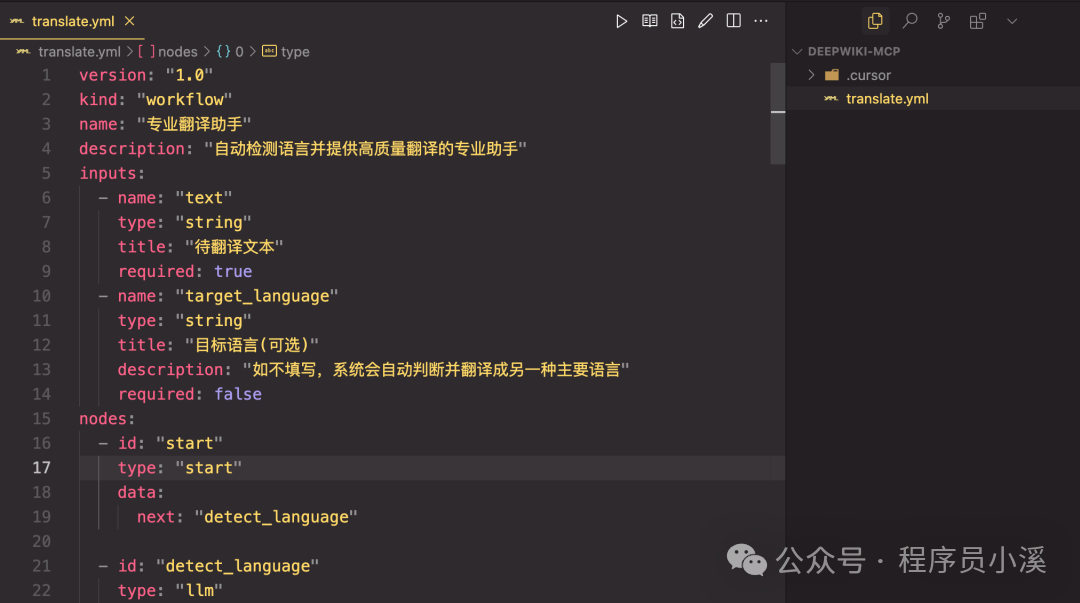Click line number 17 in the gutter
This screenshot has width=1080, height=603.
(x=41, y=467)
